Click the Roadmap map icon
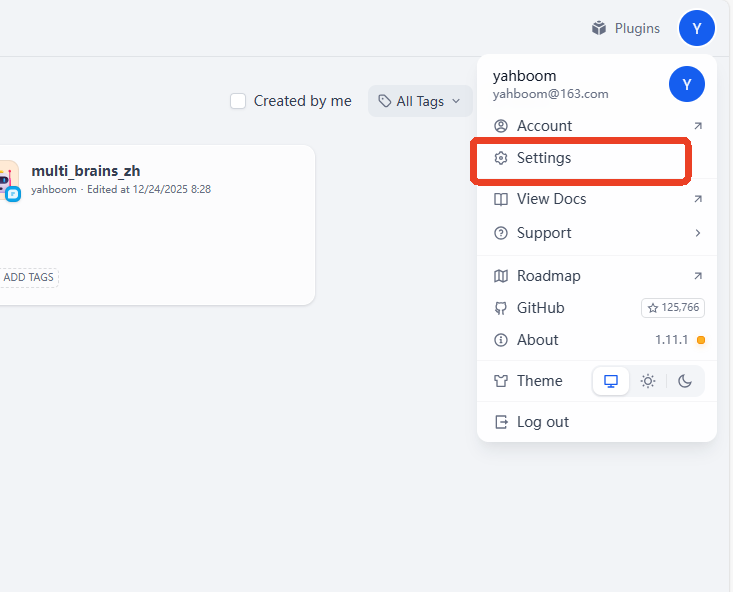This screenshot has height=592, width=733. click(x=501, y=276)
